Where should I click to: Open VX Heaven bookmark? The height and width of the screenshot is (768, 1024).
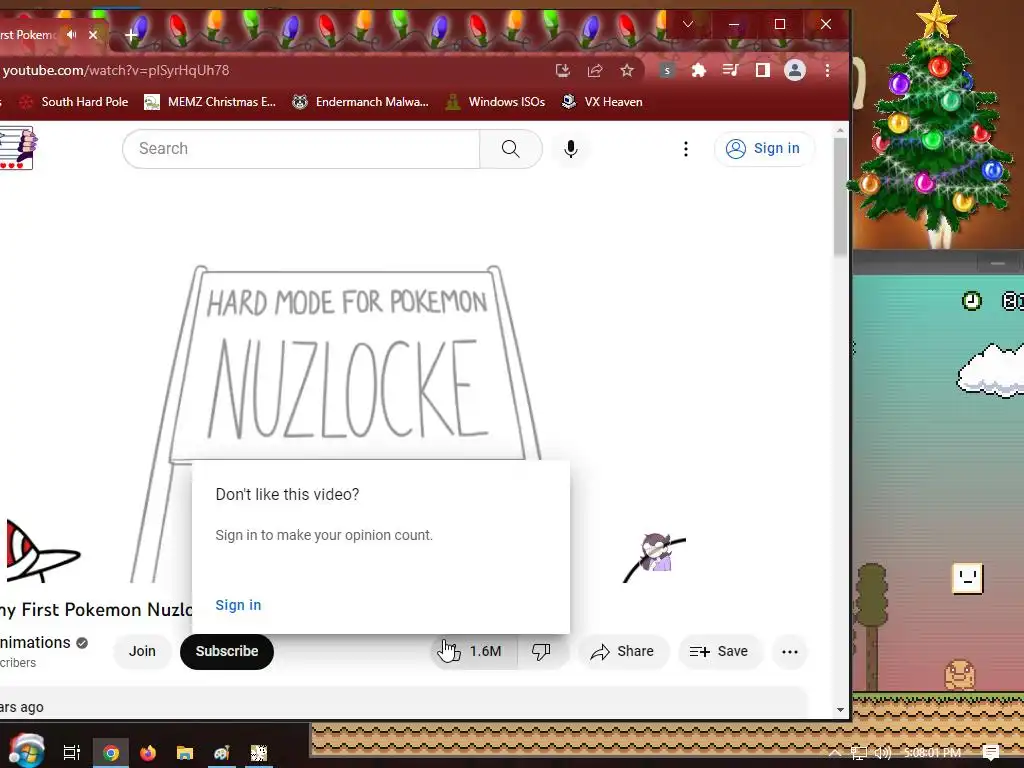click(x=602, y=102)
